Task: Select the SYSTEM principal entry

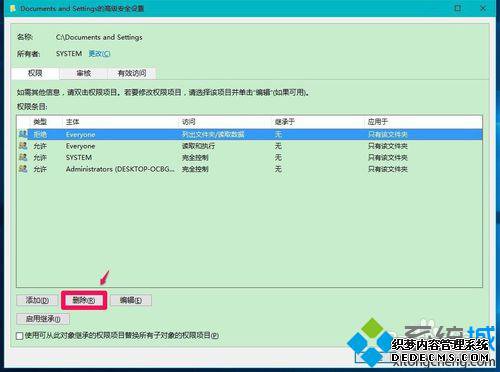Action: (x=249, y=157)
